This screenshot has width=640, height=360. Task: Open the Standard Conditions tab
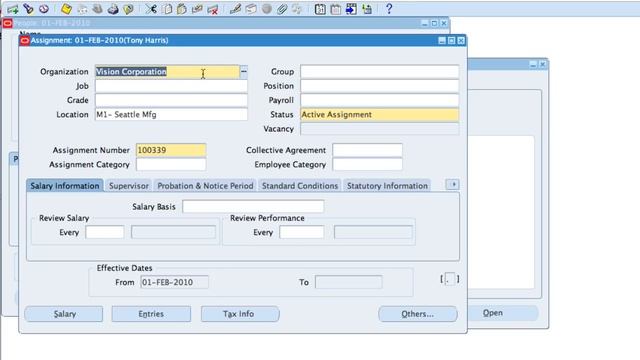300,186
